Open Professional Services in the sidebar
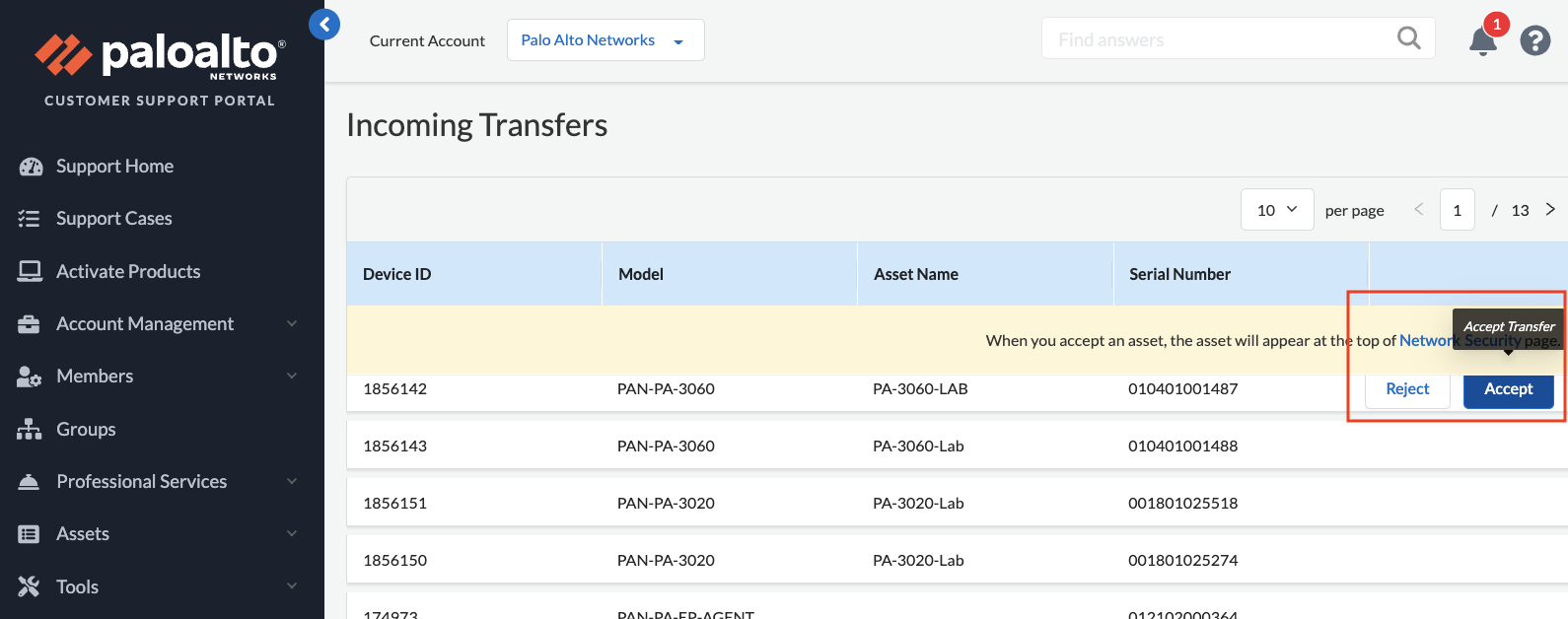The height and width of the screenshot is (619, 1568). [x=141, y=481]
